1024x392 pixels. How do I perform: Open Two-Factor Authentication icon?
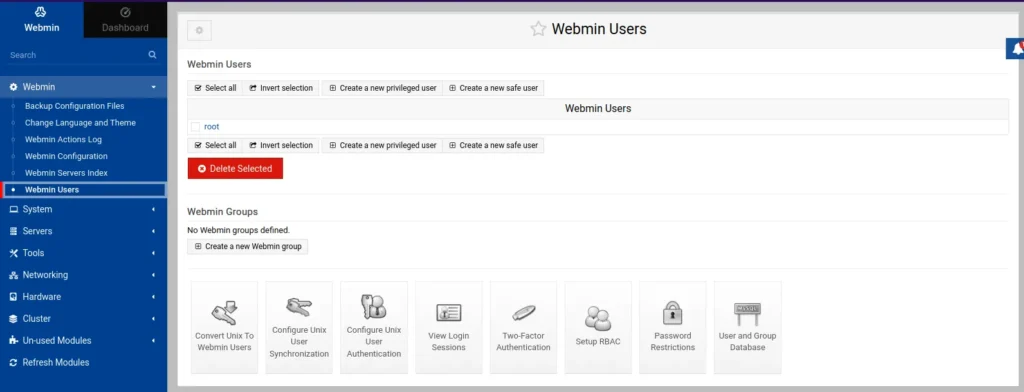pos(523,327)
